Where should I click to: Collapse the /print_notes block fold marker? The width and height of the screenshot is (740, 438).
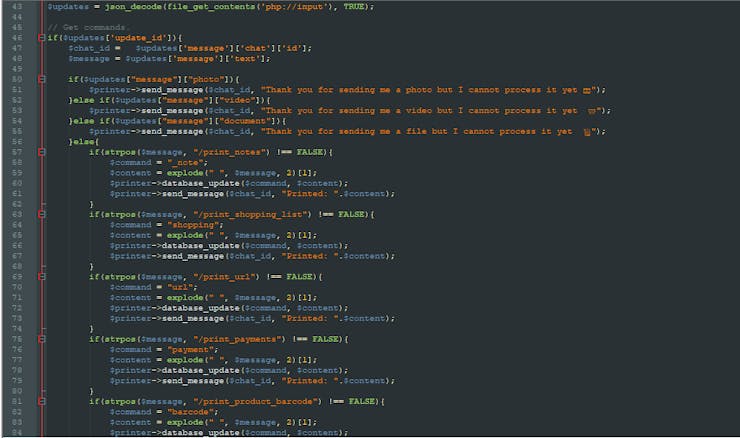tap(42, 152)
